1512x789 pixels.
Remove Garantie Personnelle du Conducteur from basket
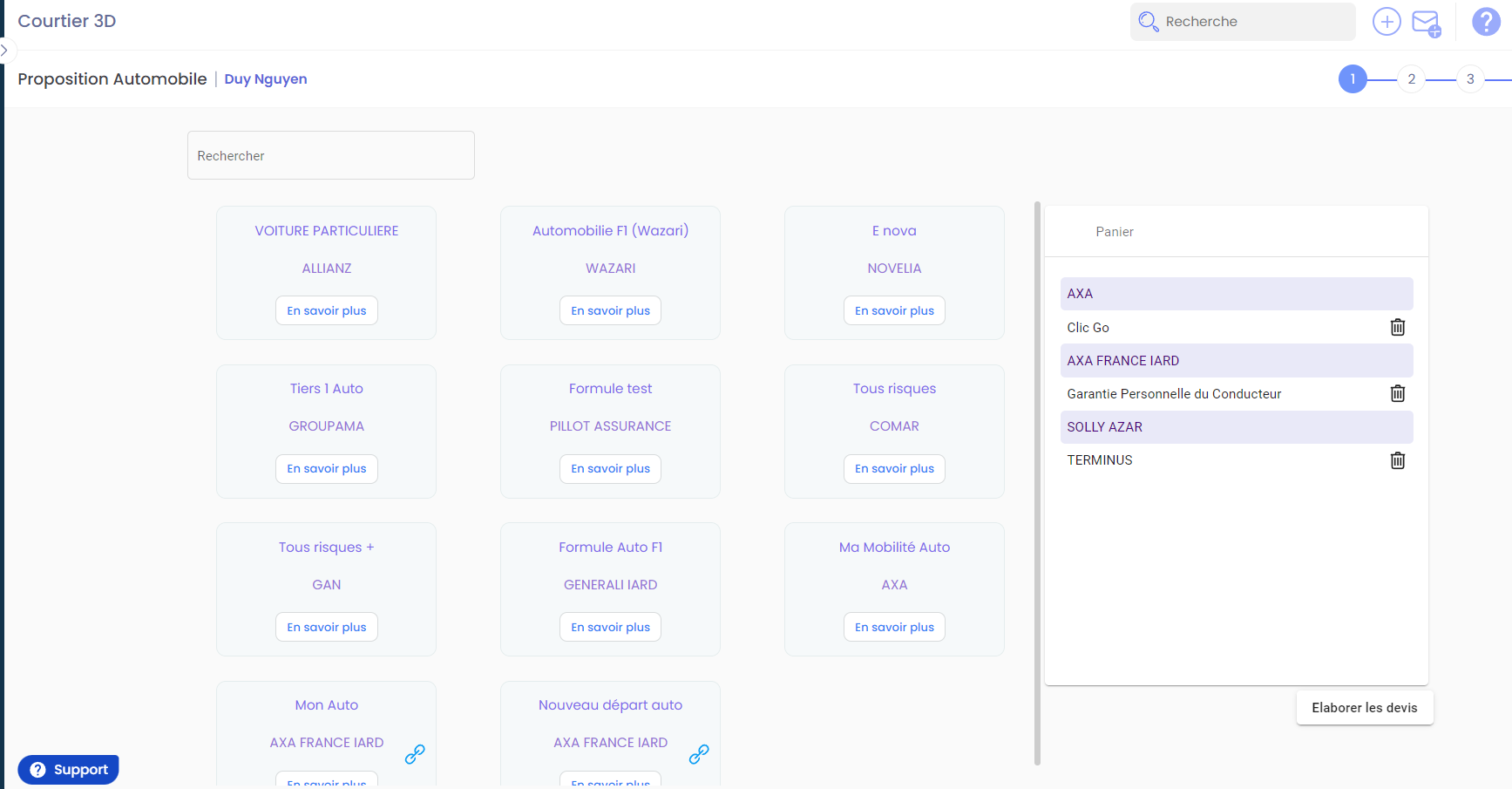click(1398, 393)
